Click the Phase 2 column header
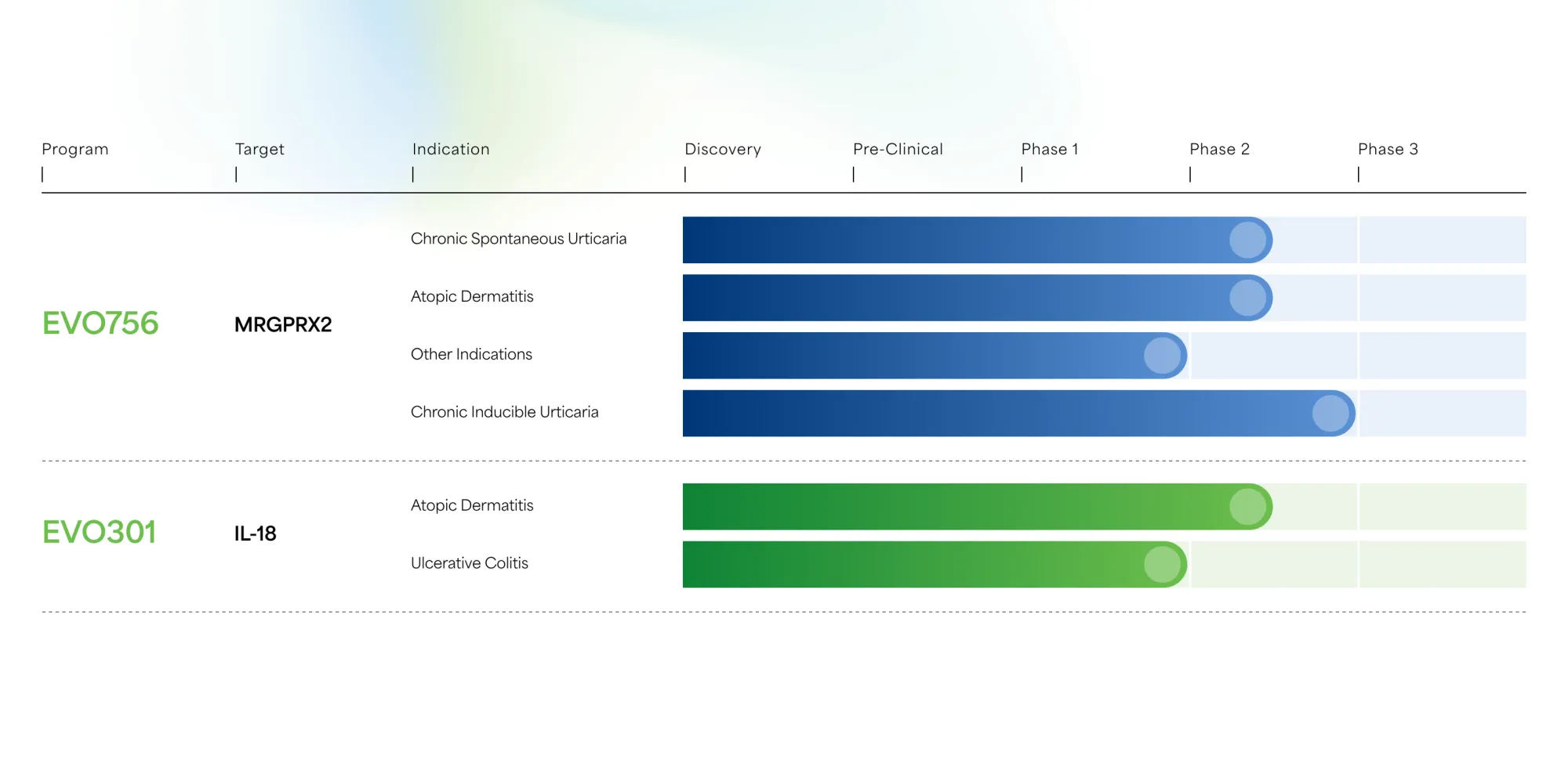Viewport: 1568px width, 760px height. click(1219, 149)
